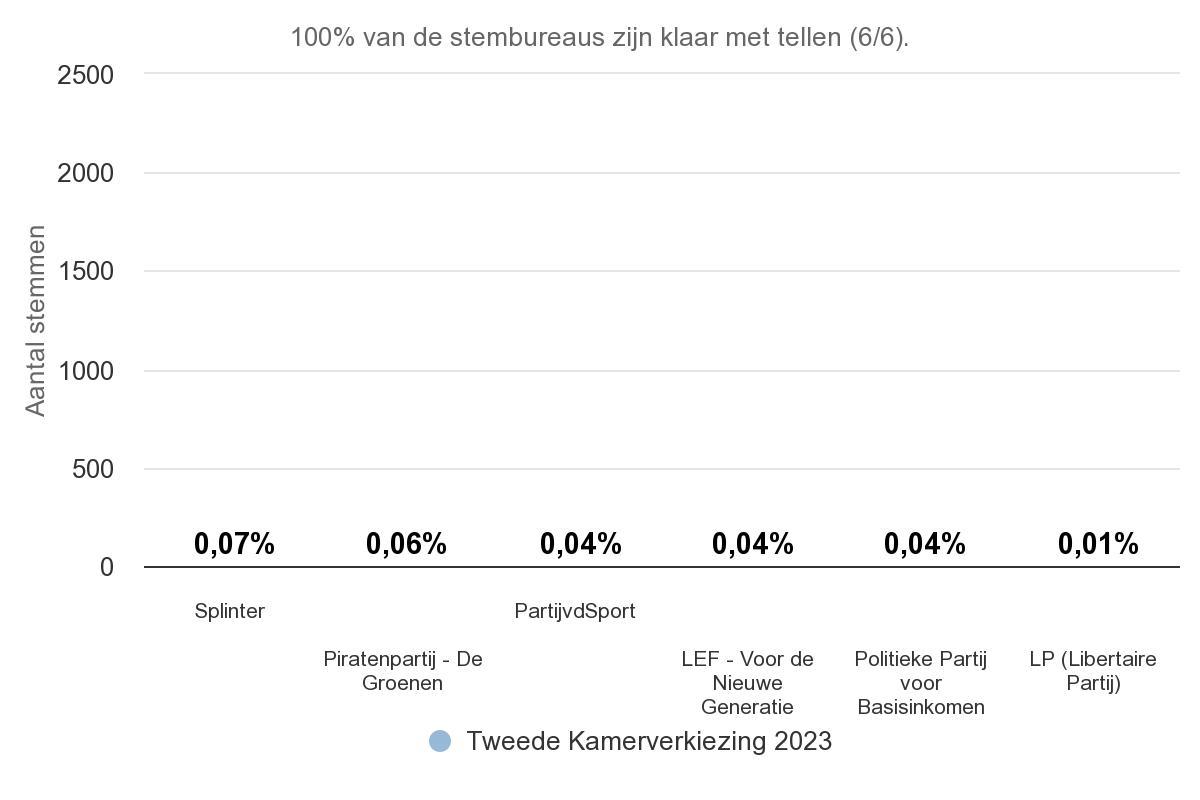Click the PartijvdSport category label
Viewport: 1200px width, 800px height.
tap(575, 611)
